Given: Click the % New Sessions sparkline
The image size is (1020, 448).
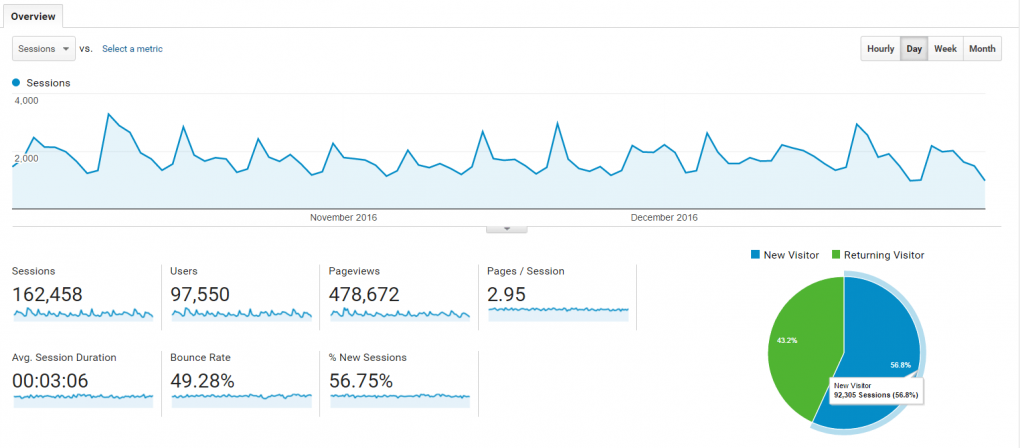Looking at the screenshot, I should tap(400, 399).
